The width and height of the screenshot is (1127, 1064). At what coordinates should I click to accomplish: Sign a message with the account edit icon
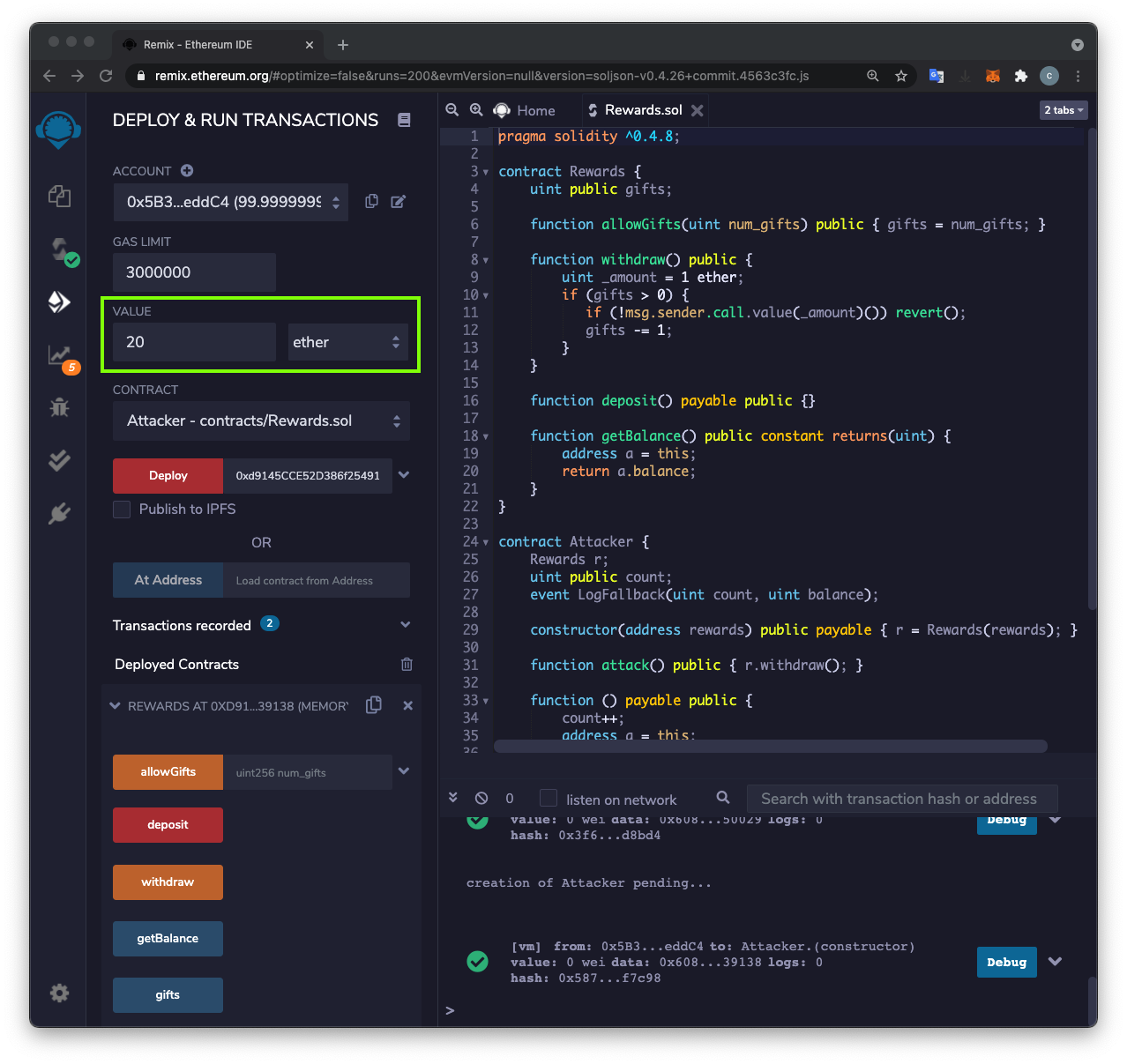pyautogui.click(x=398, y=201)
